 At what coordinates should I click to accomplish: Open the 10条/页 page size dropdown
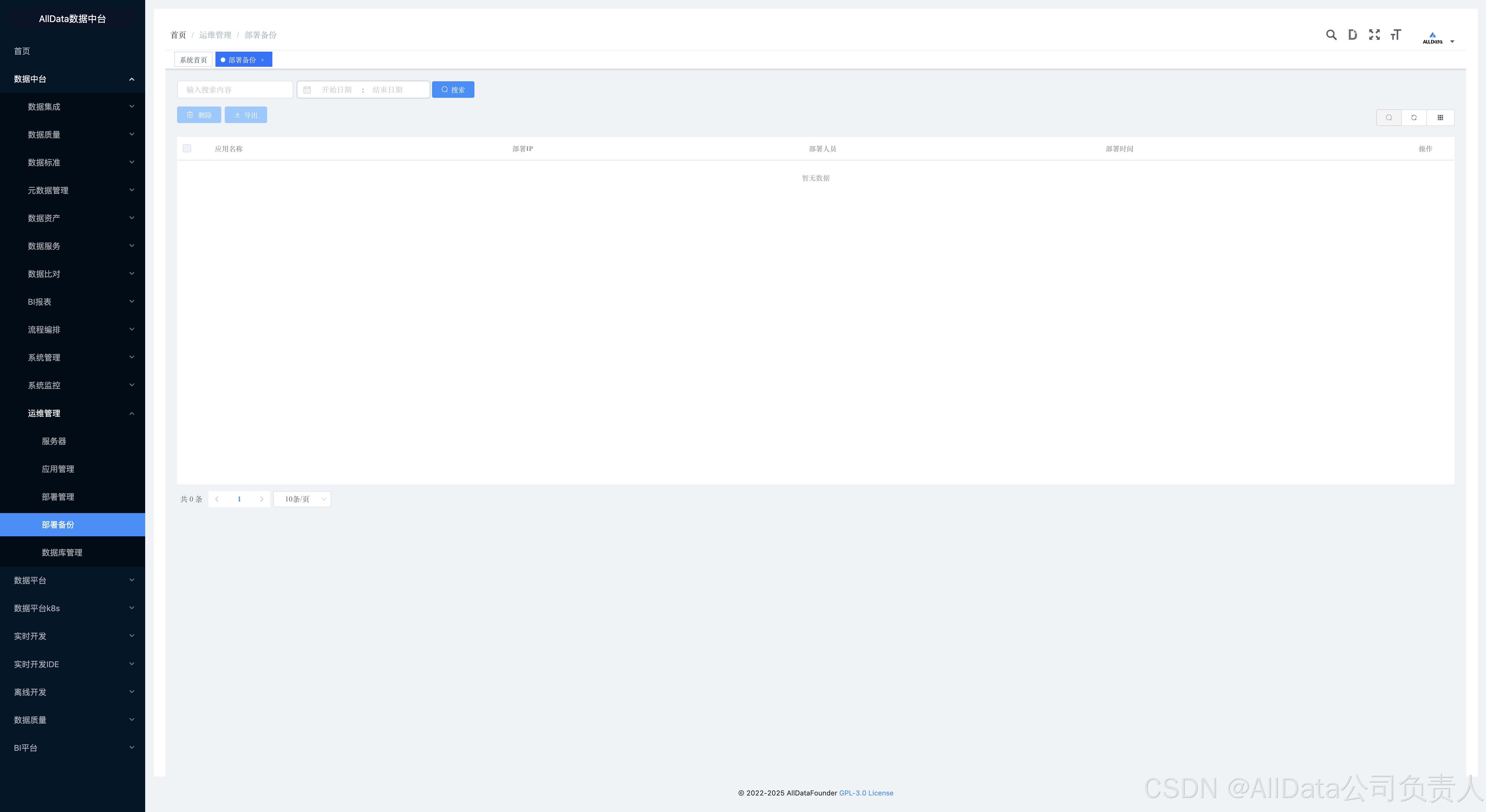click(302, 499)
